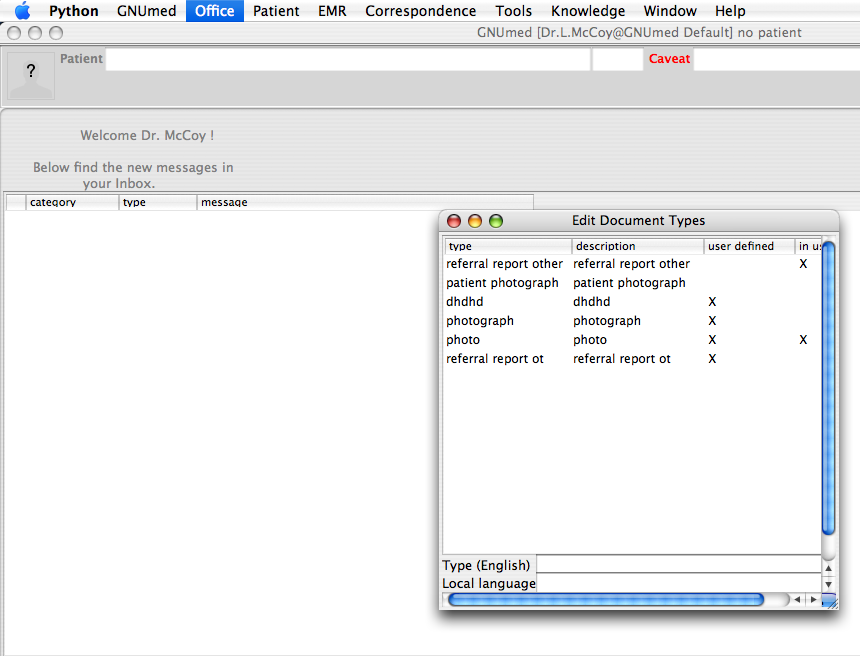This screenshot has height=656, width=860.
Task: Click 'referral report ot' description cell
Action: (621, 359)
